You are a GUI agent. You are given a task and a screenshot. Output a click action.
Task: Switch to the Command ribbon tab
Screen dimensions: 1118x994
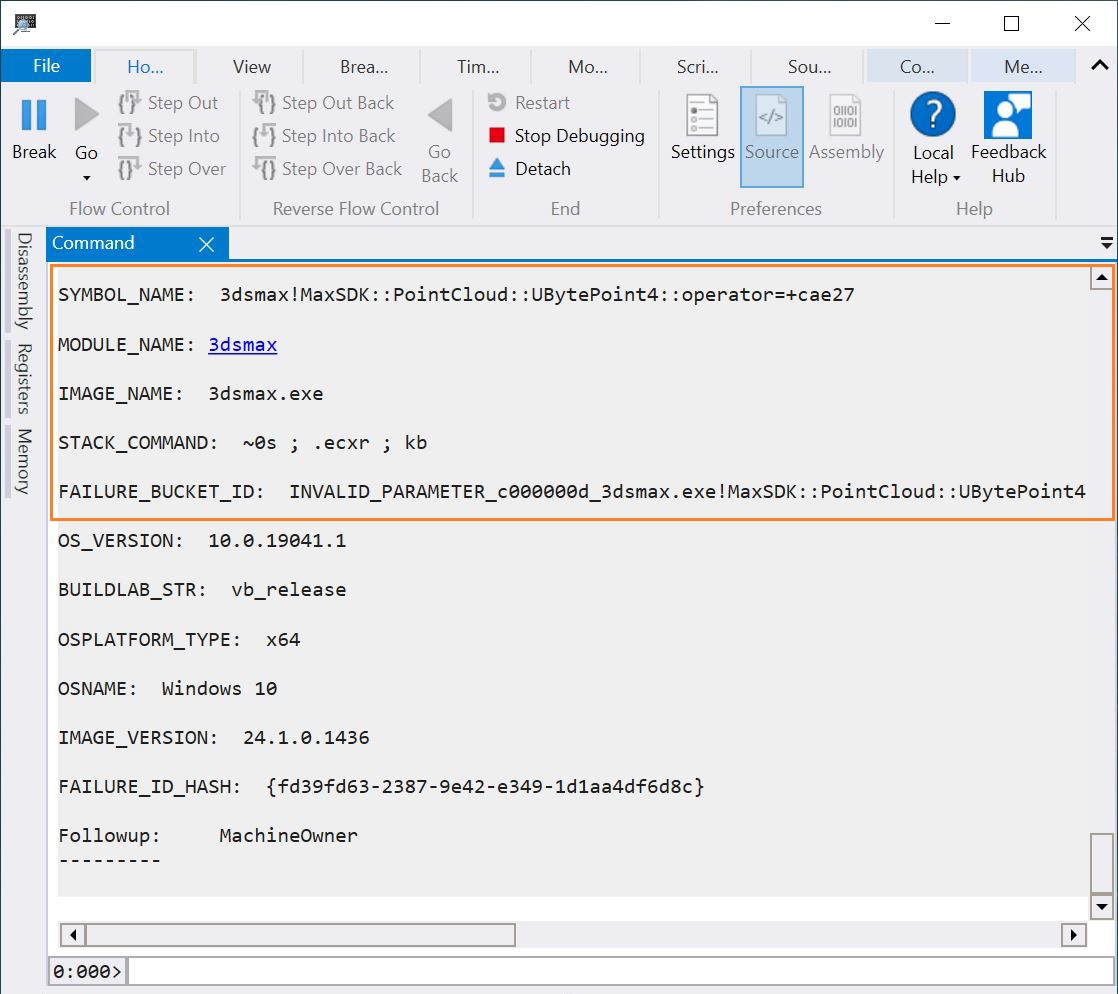click(x=917, y=67)
